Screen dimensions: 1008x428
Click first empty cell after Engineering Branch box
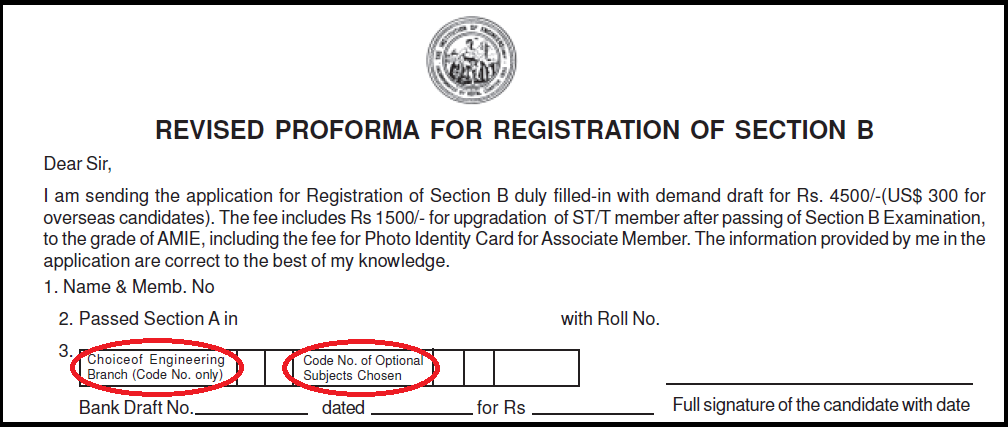point(252,367)
